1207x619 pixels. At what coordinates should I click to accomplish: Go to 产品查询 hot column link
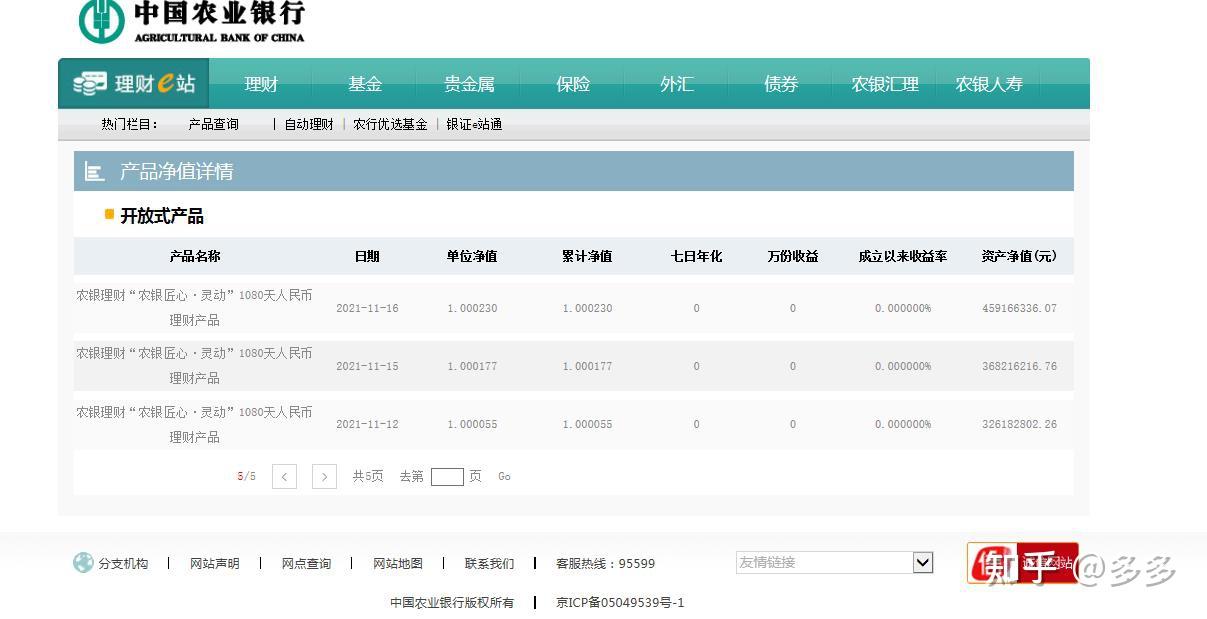(x=213, y=124)
